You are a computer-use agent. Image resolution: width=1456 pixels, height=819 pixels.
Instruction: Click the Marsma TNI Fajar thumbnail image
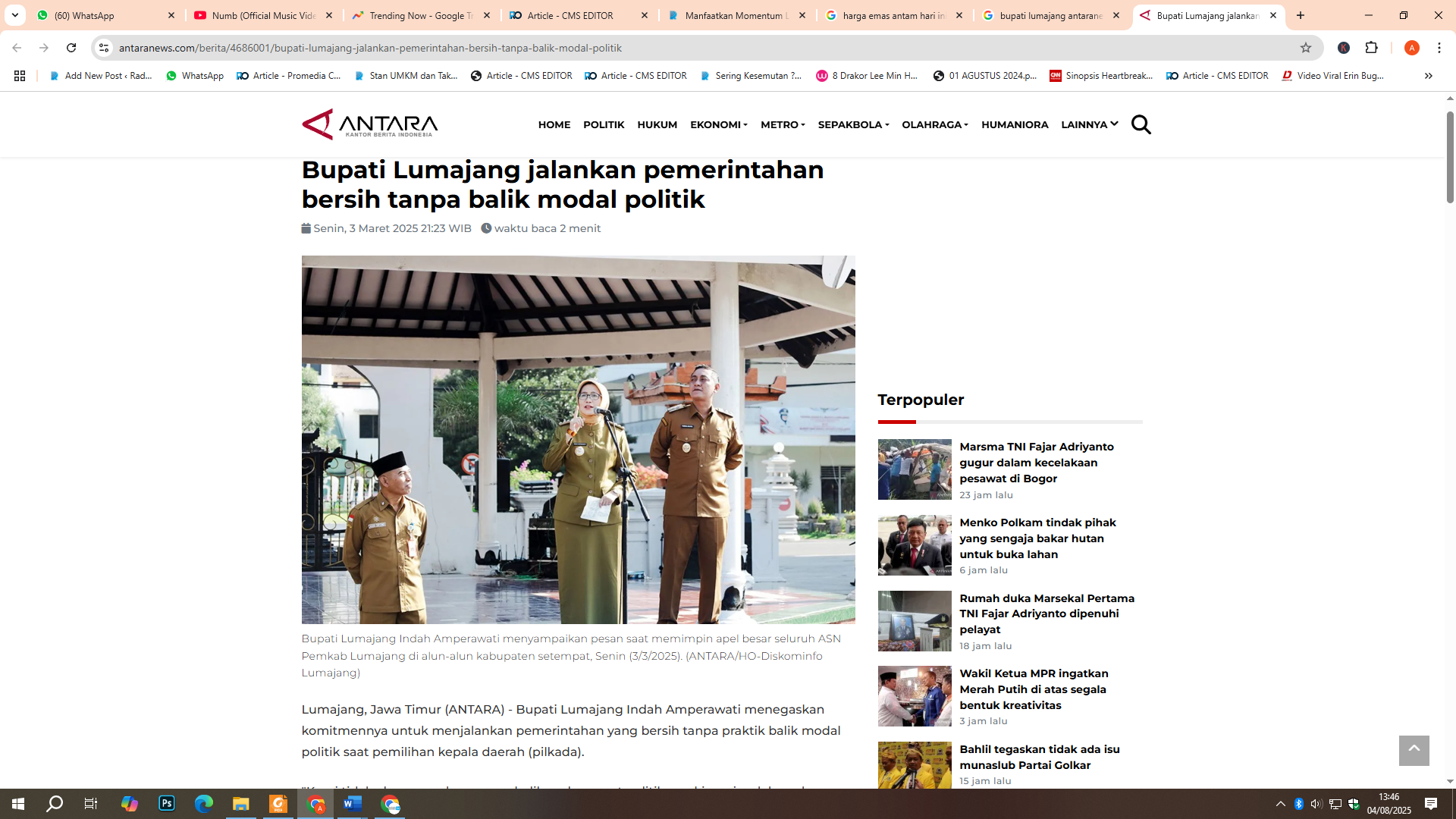pyautogui.click(x=915, y=469)
